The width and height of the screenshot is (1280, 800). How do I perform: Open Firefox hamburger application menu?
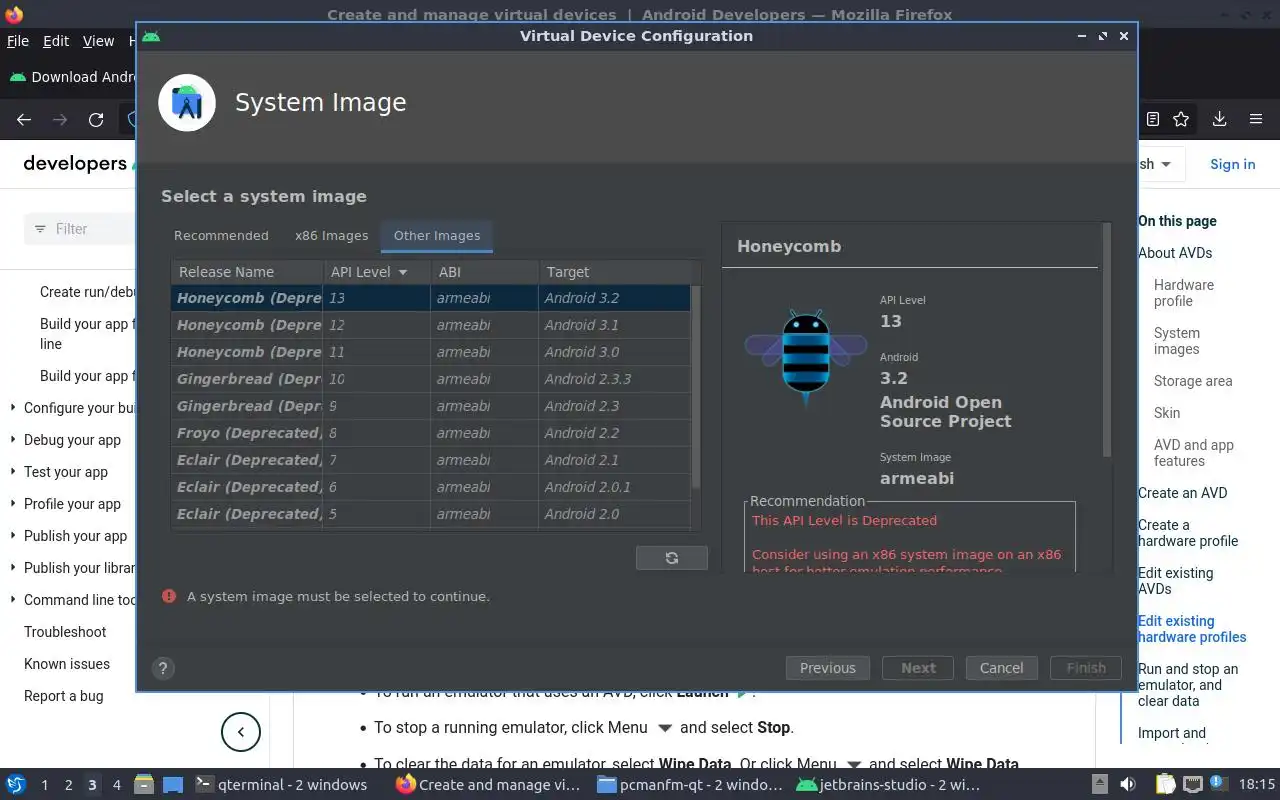(1256, 119)
